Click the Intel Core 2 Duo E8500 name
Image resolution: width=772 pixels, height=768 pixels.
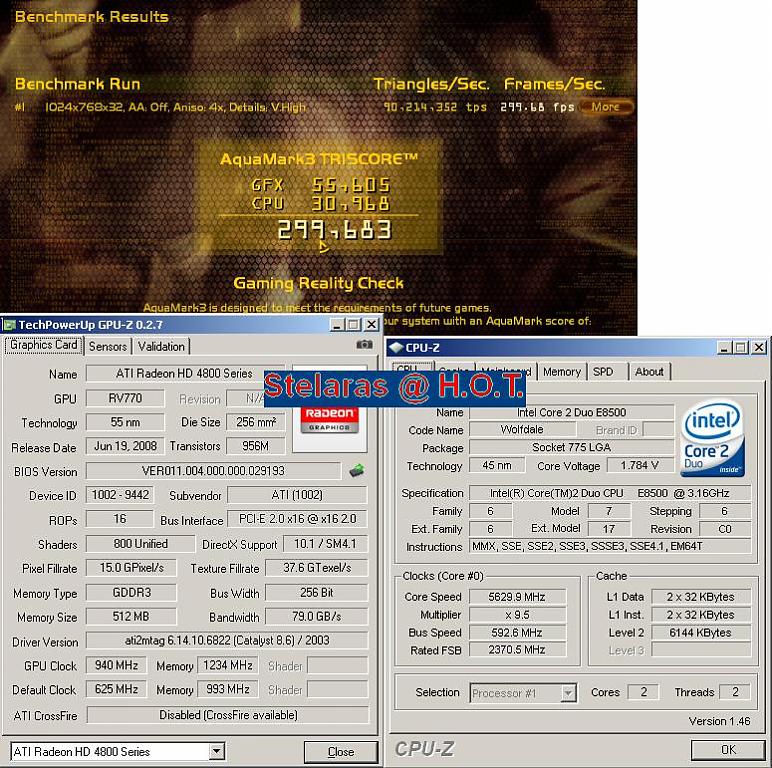(572, 412)
